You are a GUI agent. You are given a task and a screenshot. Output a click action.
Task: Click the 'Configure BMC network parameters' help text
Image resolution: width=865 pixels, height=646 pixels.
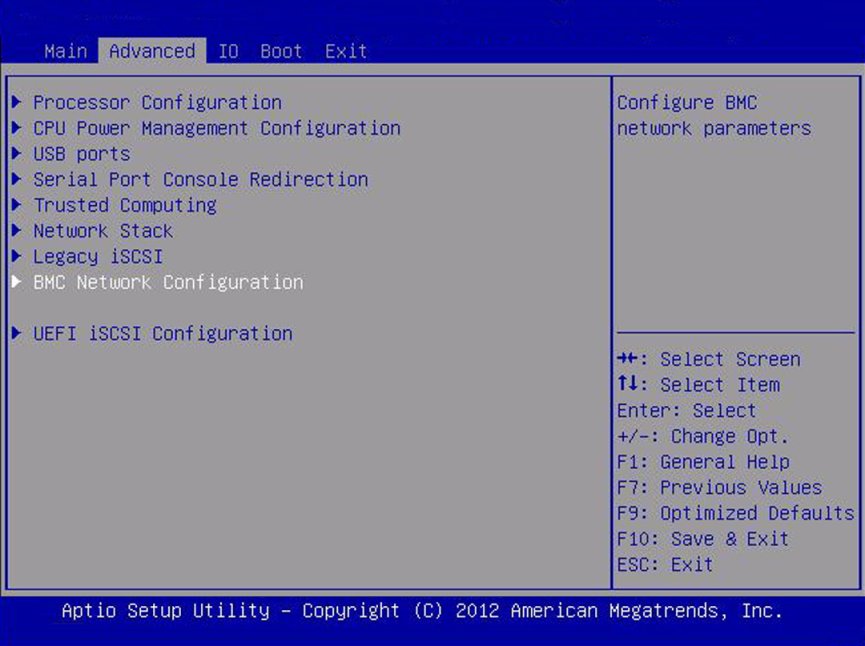pyautogui.click(x=714, y=115)
